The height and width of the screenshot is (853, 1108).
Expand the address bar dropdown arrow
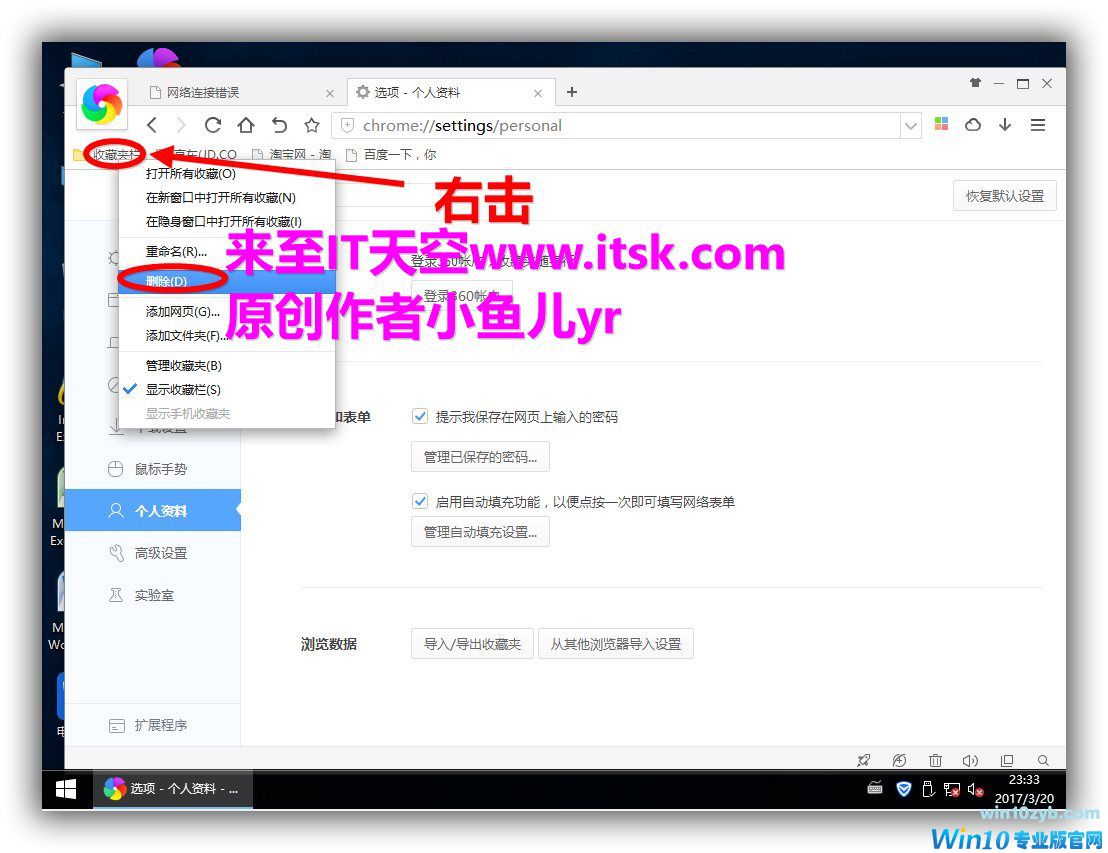point(911,126)
